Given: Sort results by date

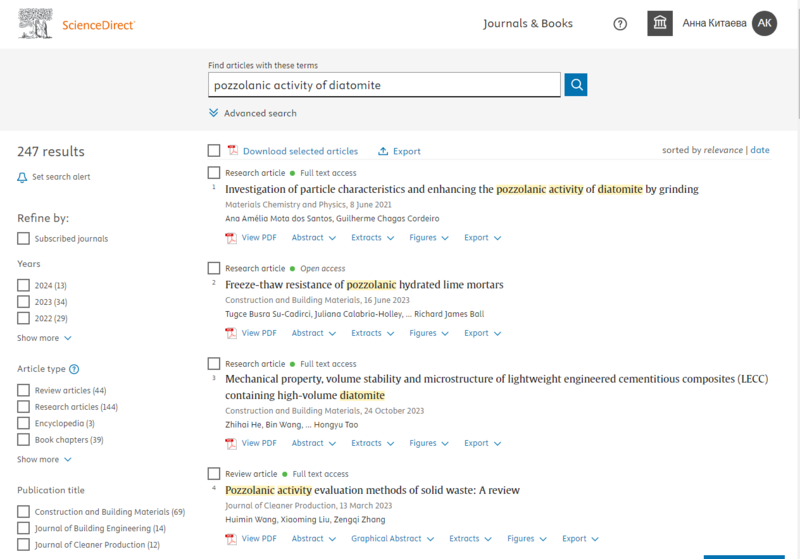Looking at the screenshot, I should tap(760, 150).
